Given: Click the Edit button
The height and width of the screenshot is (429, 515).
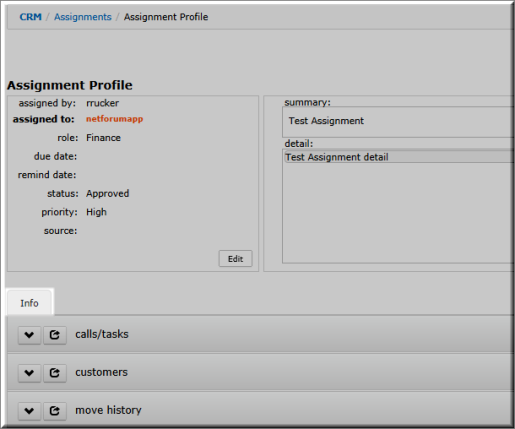Looking at the screenshot, I should (x=235, y=259).
